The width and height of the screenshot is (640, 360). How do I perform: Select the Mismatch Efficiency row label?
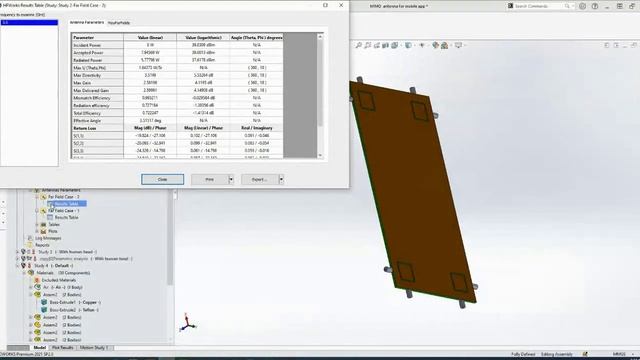click(x=97, y=98)
